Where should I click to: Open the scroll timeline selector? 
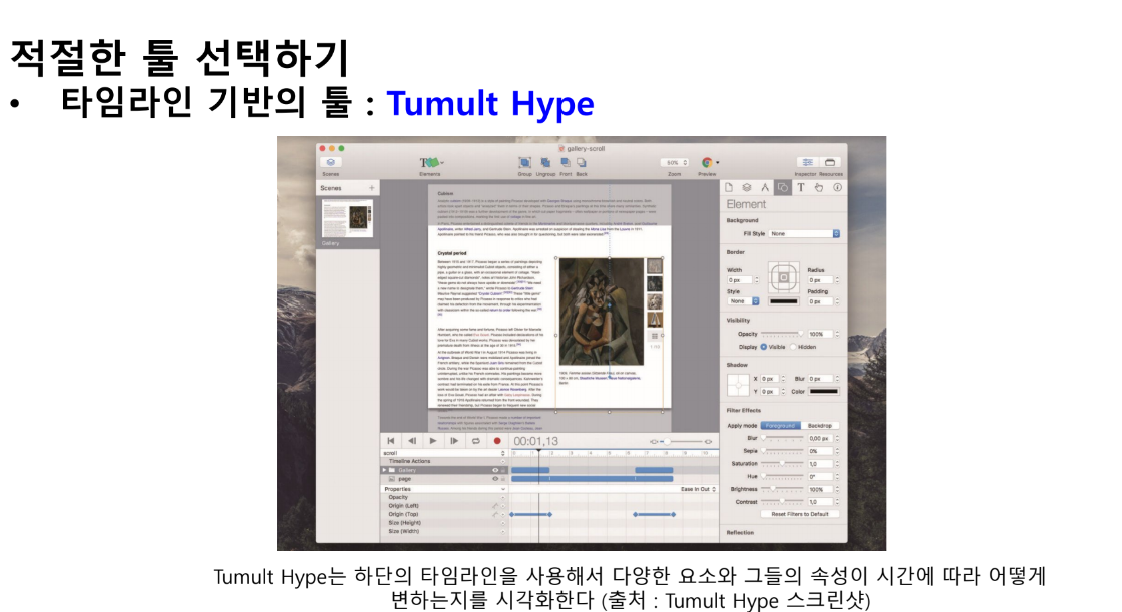tap(444, 453)
